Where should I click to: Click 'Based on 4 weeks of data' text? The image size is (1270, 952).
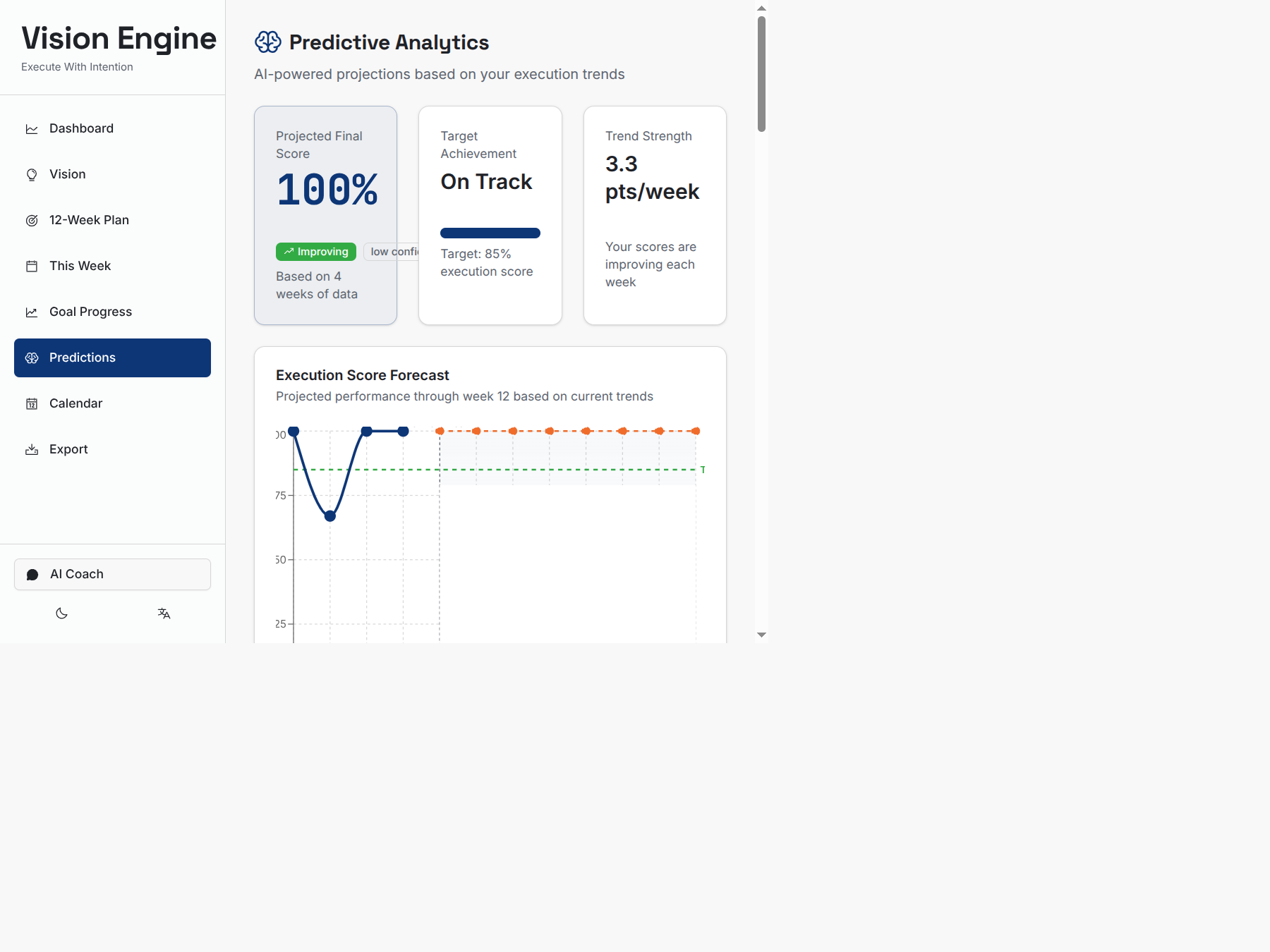tap(317, 285)
